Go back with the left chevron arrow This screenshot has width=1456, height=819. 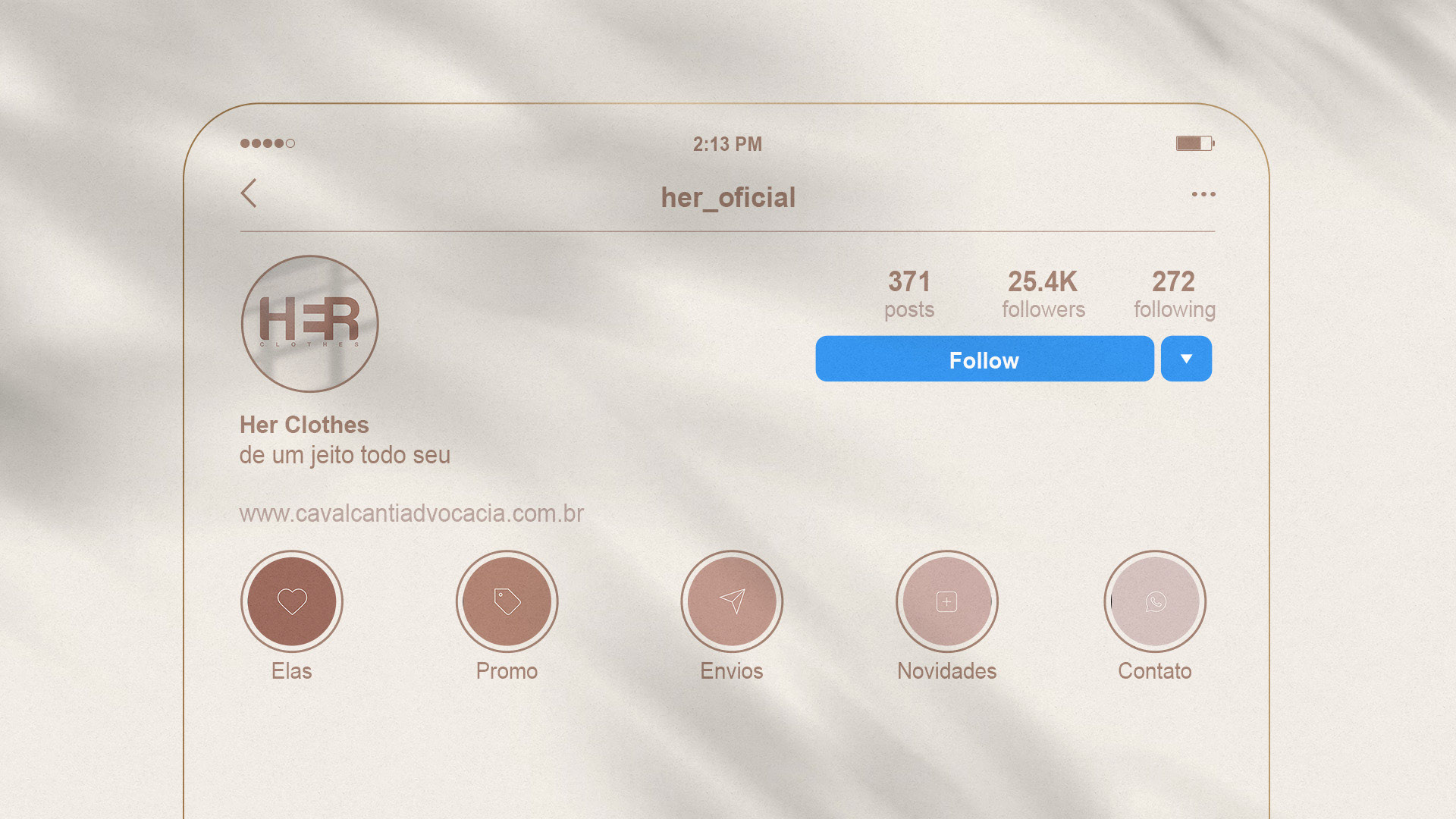[x=249, y=193]
